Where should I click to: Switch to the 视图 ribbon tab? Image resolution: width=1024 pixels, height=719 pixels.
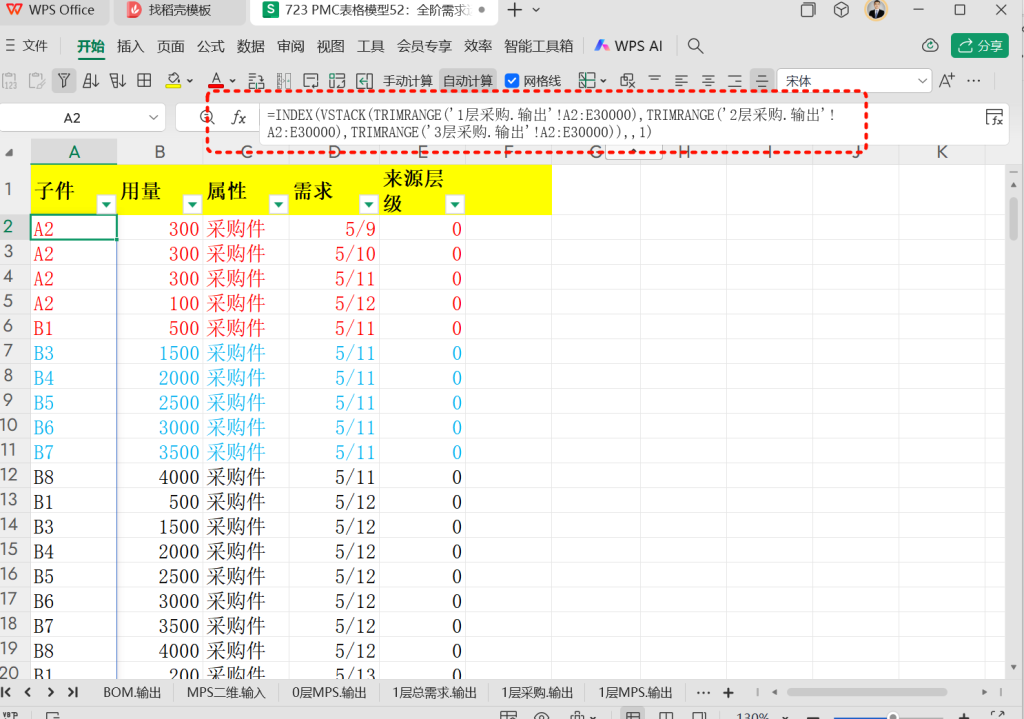tap(330, 46)
